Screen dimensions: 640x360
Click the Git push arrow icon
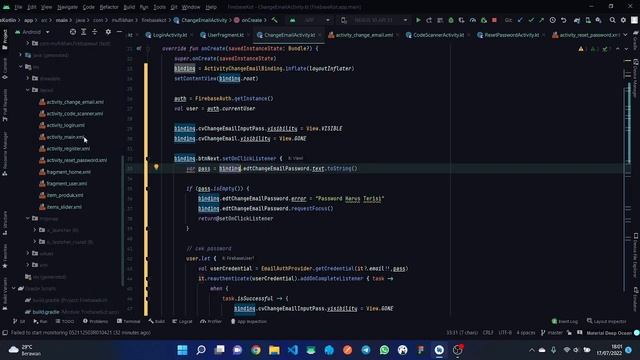(x=541, y=20)
